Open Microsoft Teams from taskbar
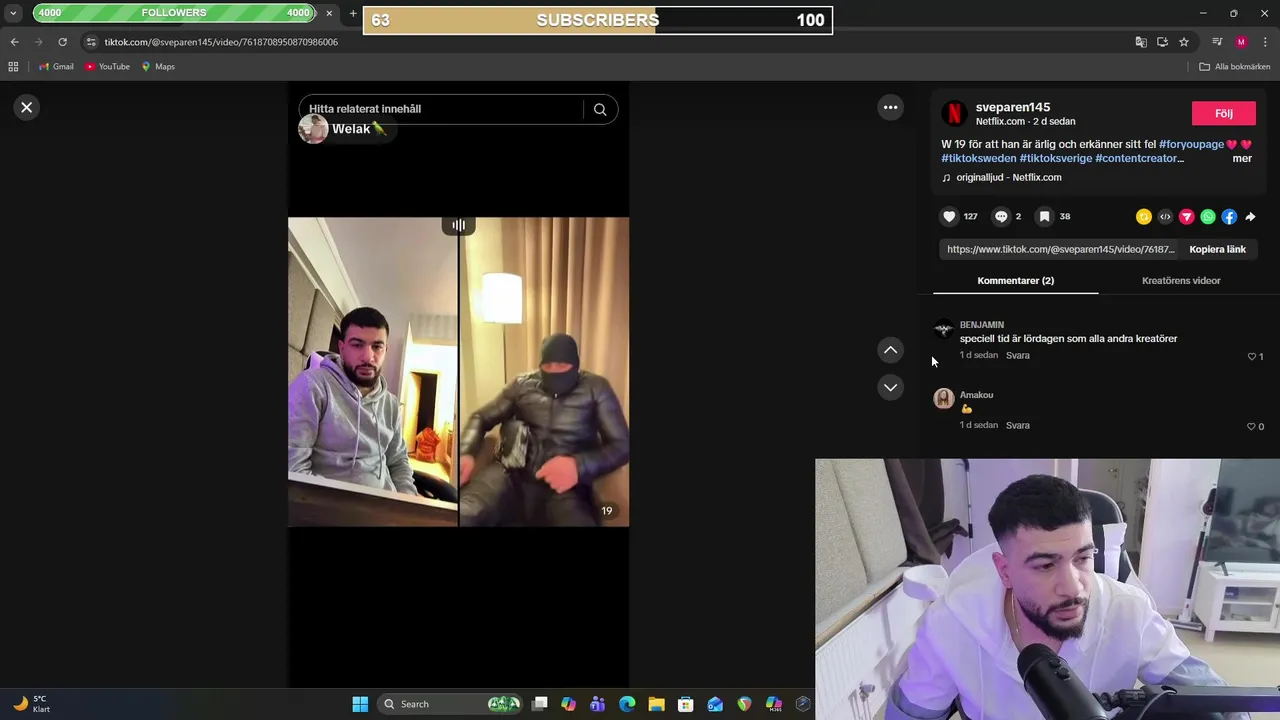Screen dimensions: 1280x720 click(x=598, y=704)
